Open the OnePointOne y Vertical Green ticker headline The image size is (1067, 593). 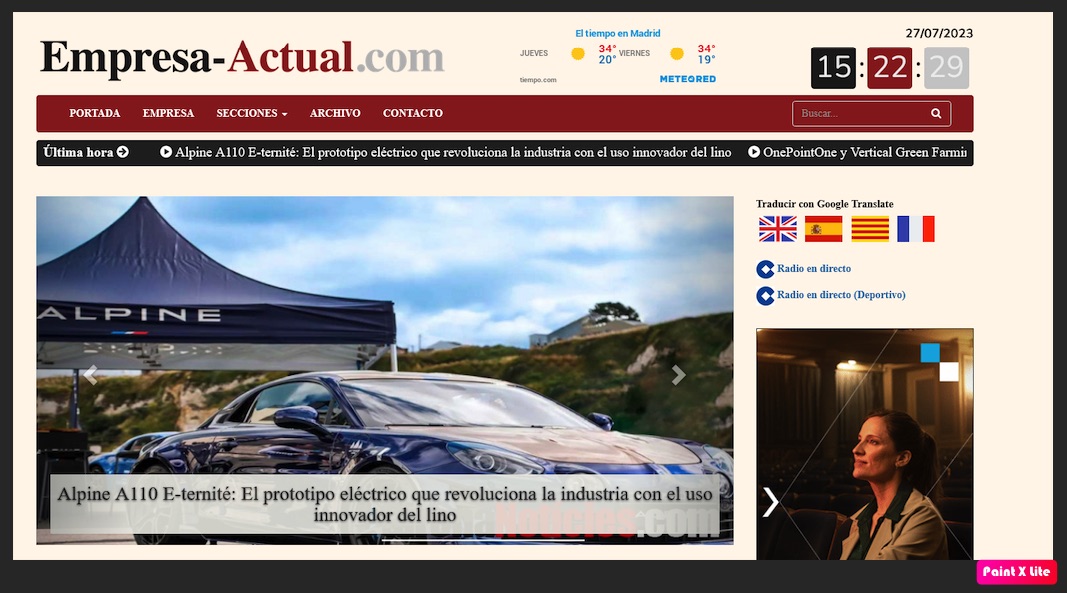point(865,153)
